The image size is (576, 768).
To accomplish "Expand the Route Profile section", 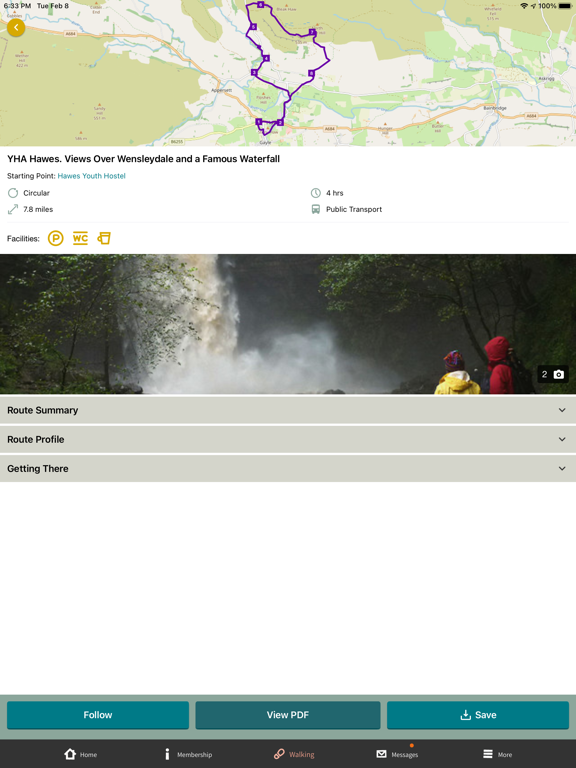I will pyautogui.click(x=288, y=439).
